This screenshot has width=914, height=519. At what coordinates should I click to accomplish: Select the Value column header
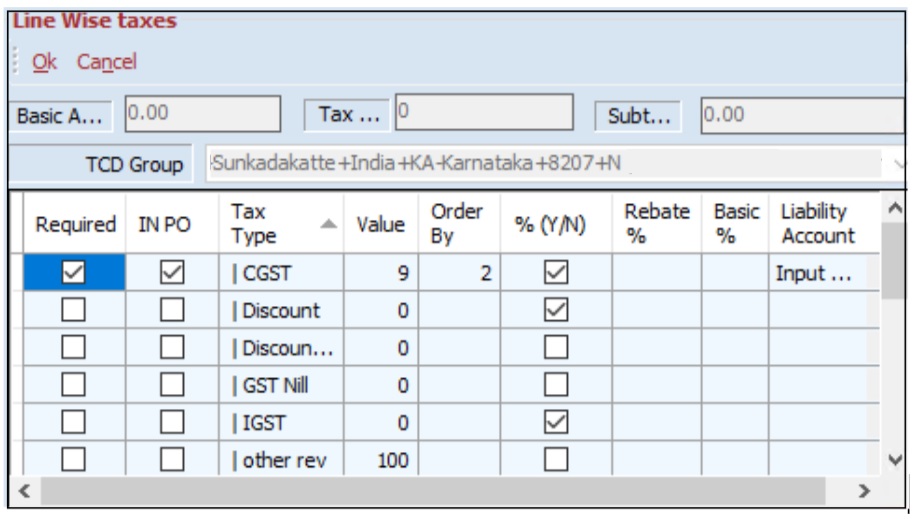pos(380,224)
